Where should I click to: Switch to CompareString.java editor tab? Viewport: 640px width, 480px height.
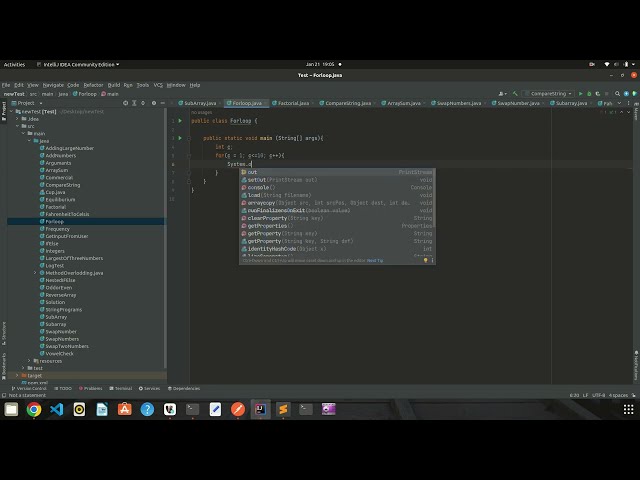pos(345,103)
